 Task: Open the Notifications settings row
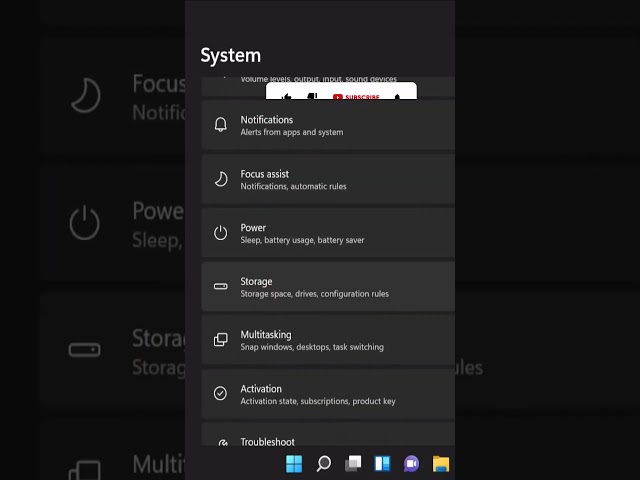[x=328, y=125]
